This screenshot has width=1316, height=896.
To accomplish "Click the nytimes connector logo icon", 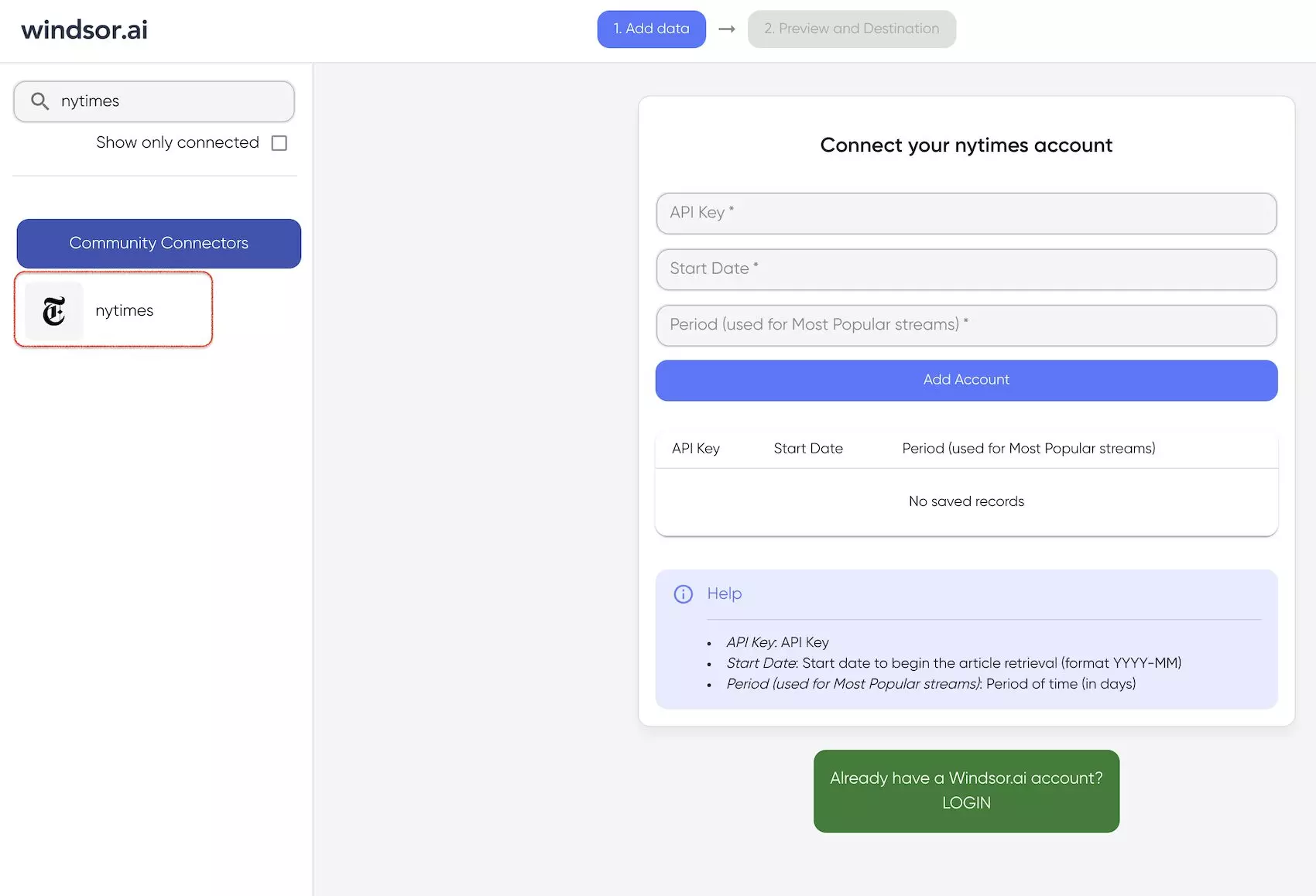I will (x=54, y=311).
